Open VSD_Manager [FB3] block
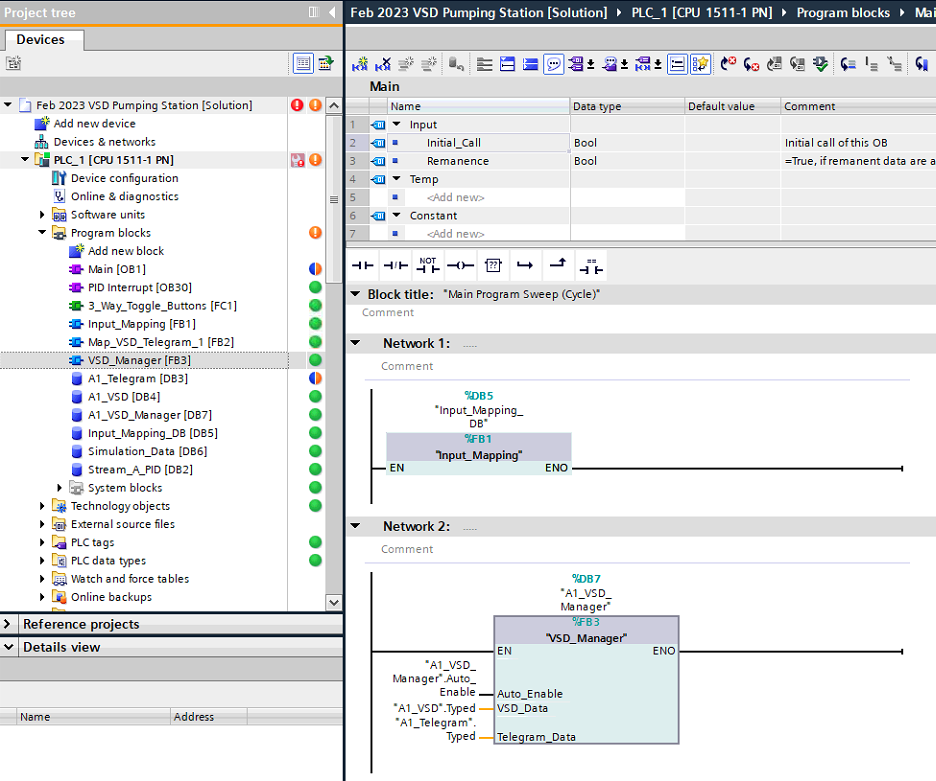Screen dimensions: 936x781 coord(138,360)
